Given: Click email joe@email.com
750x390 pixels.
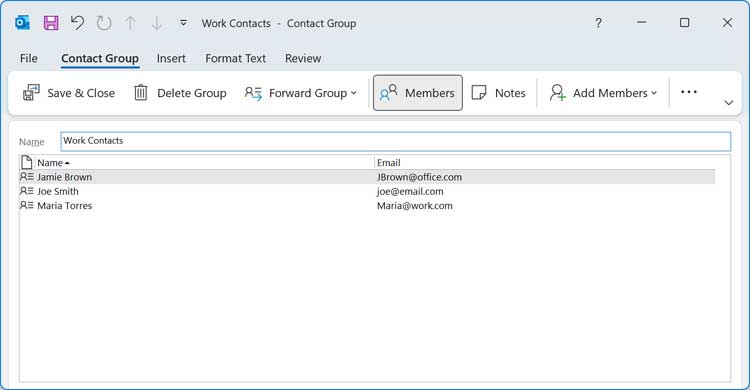Looking at the screenshot, I should [x=410, y=191].
